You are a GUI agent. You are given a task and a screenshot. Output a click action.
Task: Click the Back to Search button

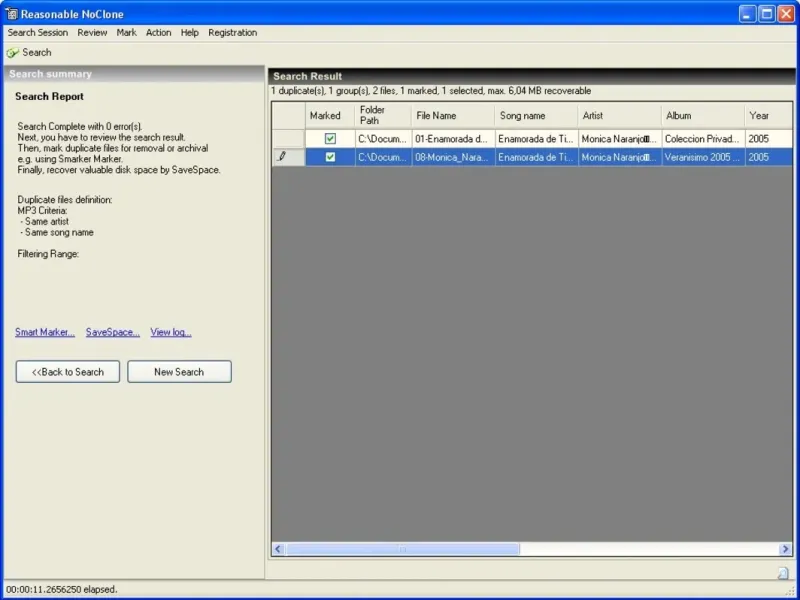[x=68, y=372]
